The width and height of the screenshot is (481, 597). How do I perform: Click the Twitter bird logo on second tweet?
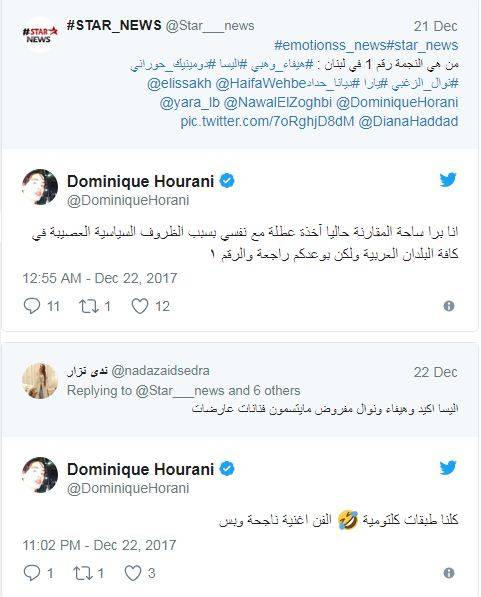pyautogui.click(x=448, y=468)
